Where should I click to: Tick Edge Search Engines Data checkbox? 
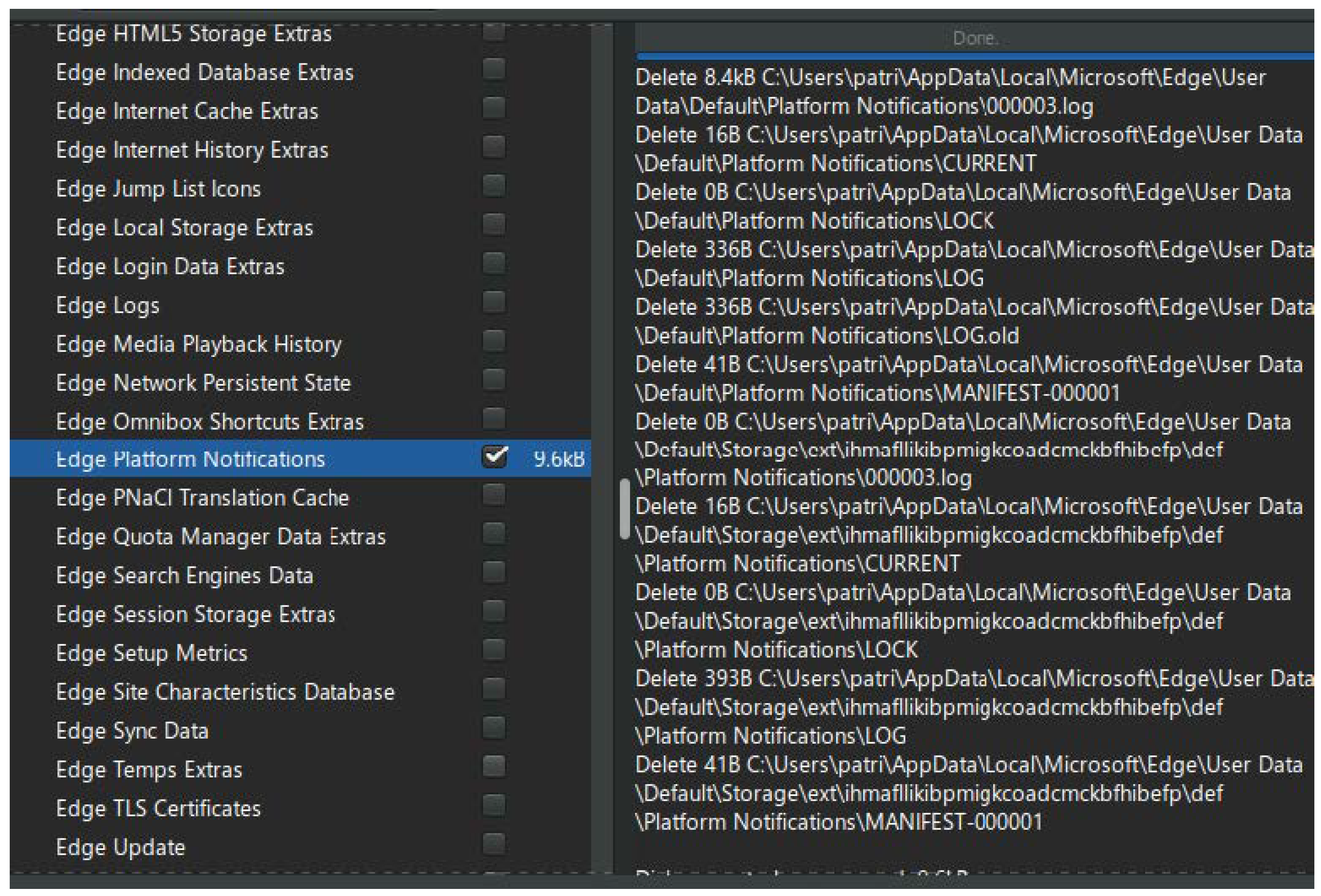click(494, 573)
